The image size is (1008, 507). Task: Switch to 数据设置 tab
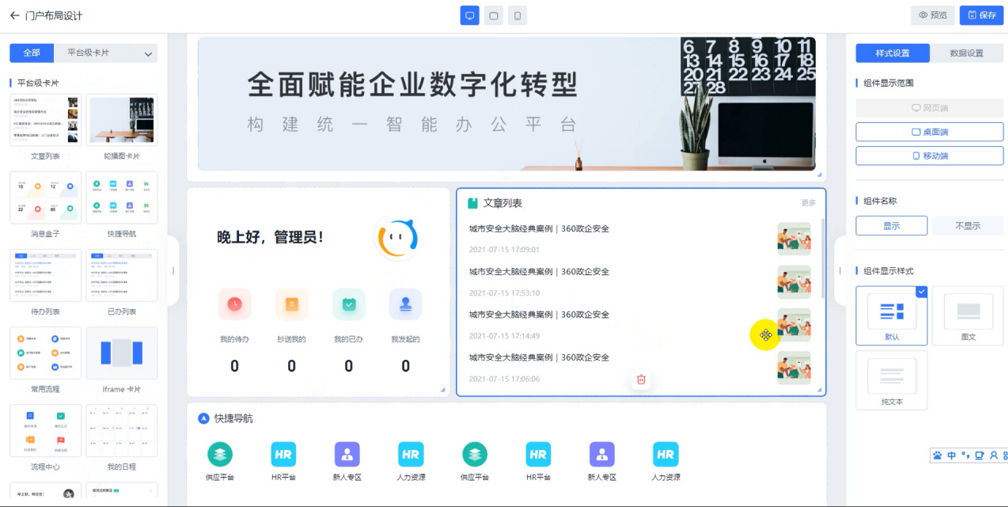[967, 53]
